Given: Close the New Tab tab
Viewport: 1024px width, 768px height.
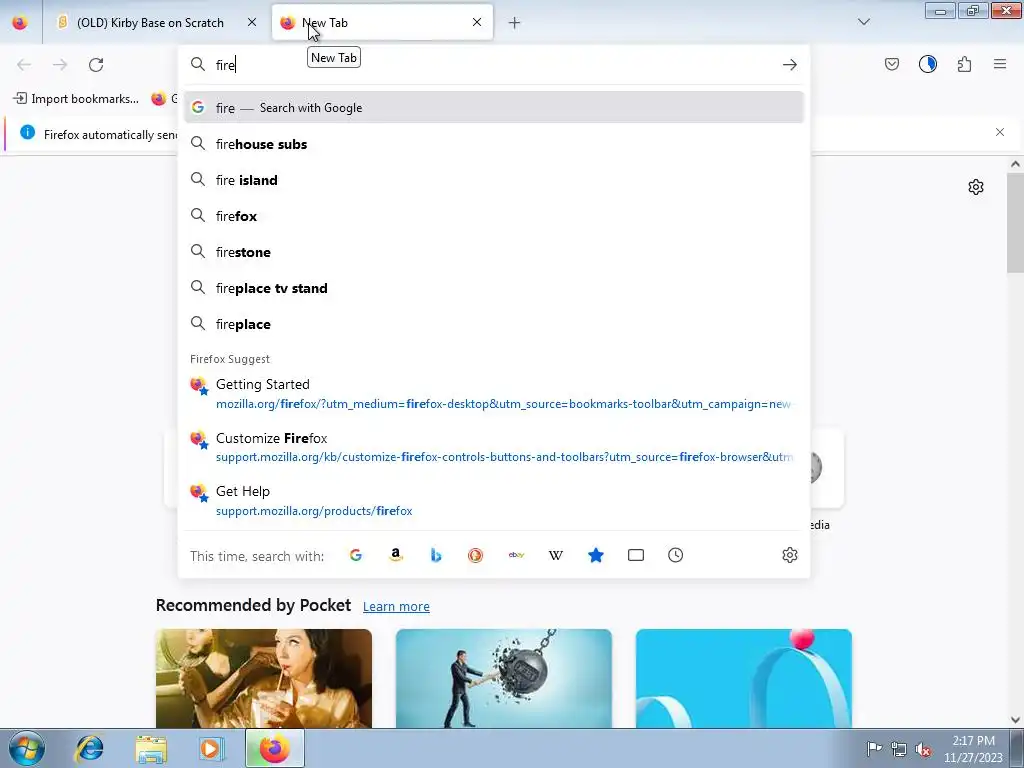Looking at the screenshot, I should click(477, 23).
